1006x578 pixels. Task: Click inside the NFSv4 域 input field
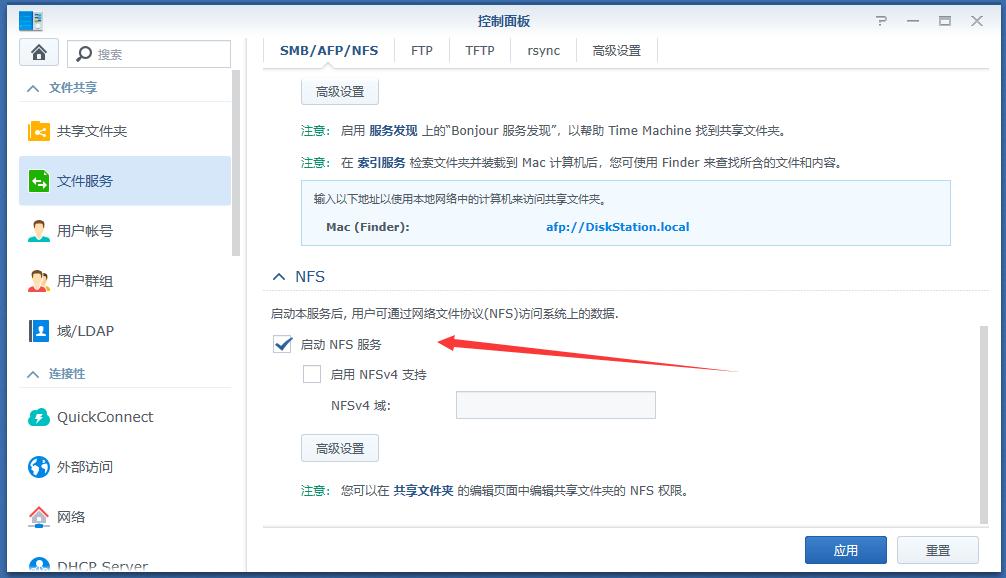click(555, 404)
